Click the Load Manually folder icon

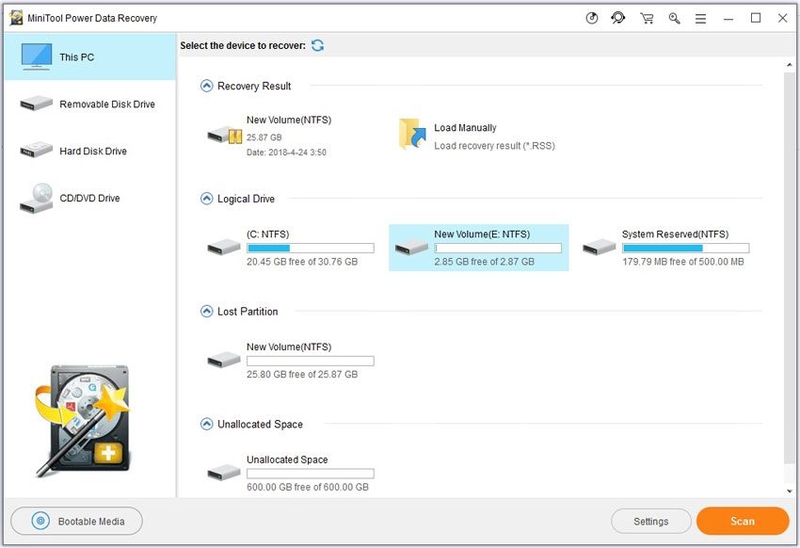click(412, 134)
